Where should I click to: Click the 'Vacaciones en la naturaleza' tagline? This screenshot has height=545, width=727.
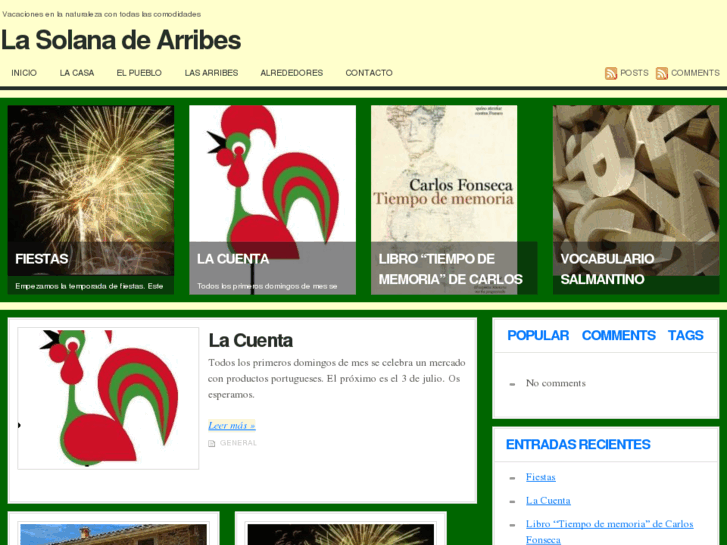tap(102, 14)
